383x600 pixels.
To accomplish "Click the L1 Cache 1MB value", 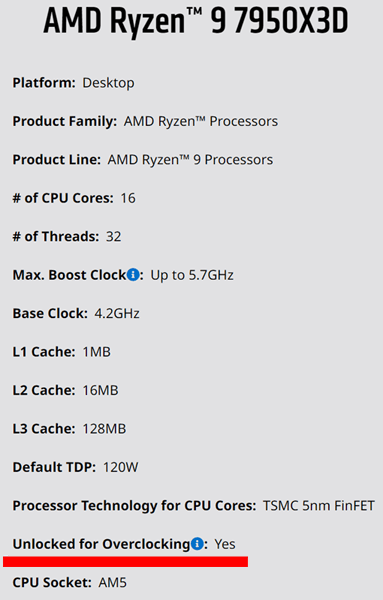I will (x=96, y=352).
